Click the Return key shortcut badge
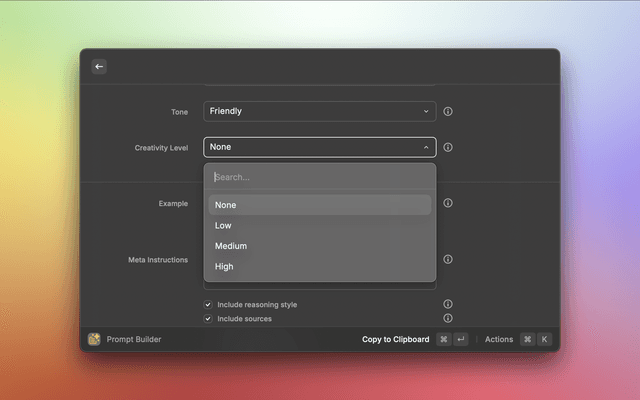The width and height of the screenshot is (640, 400). [x=461, y=339]
